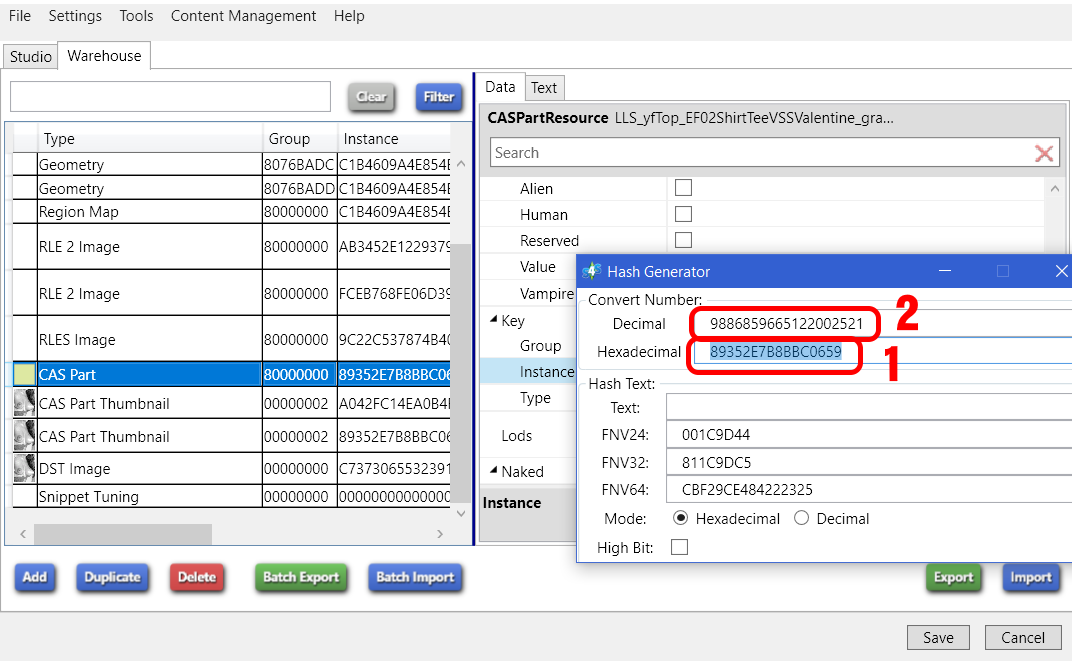Toggle the Alien checkbox
Image resolution: width=1072 pixels, height=661 pixels.
[683, 188]
